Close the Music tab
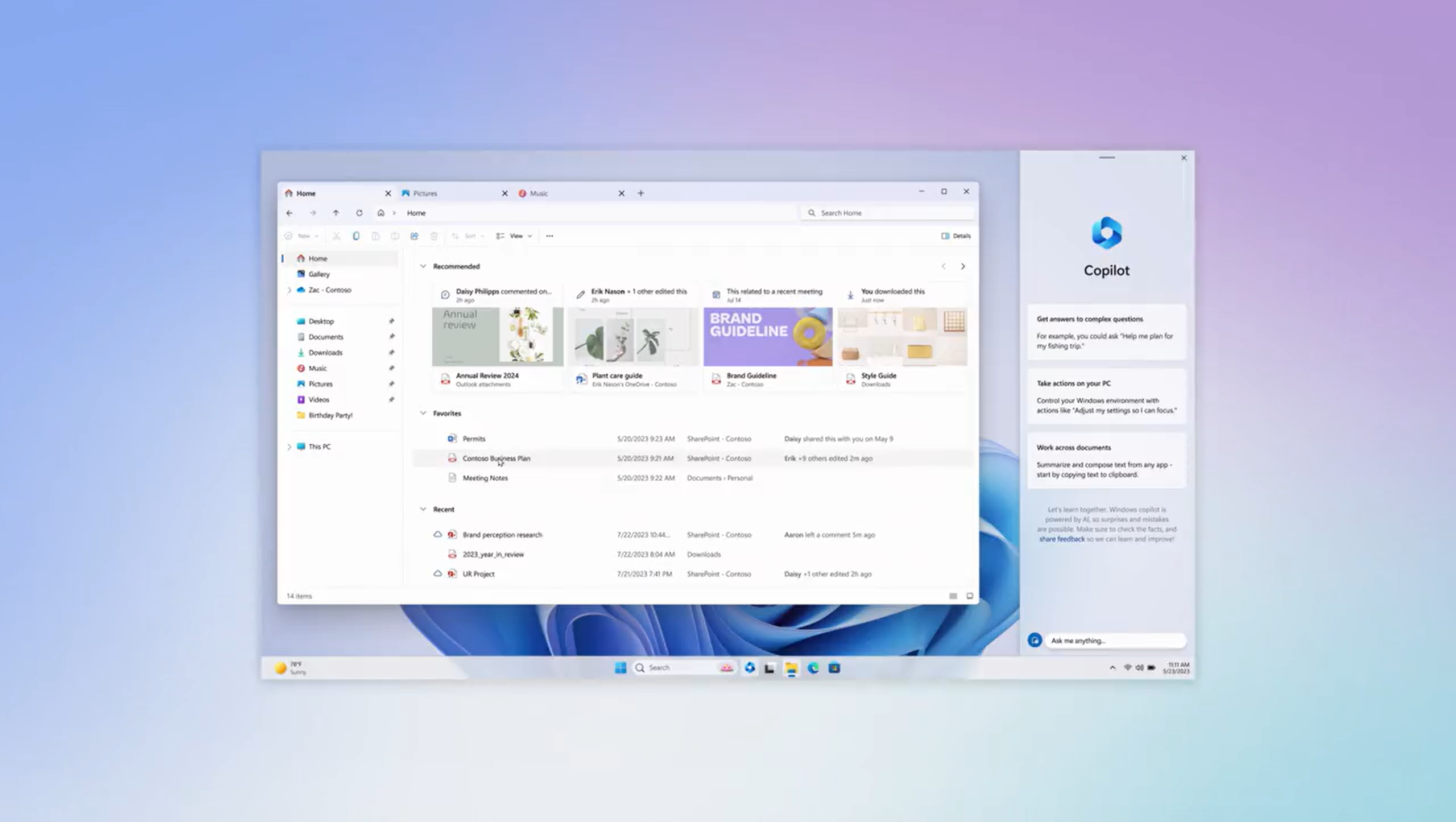Screen dimensions: 1456x822 (622, 193)
